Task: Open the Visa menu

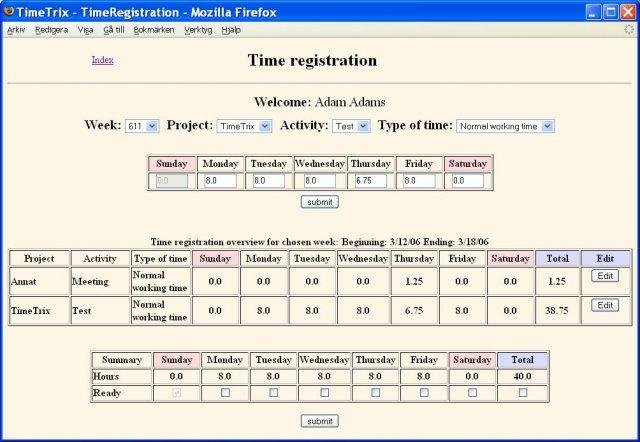Action: (85, 30)
